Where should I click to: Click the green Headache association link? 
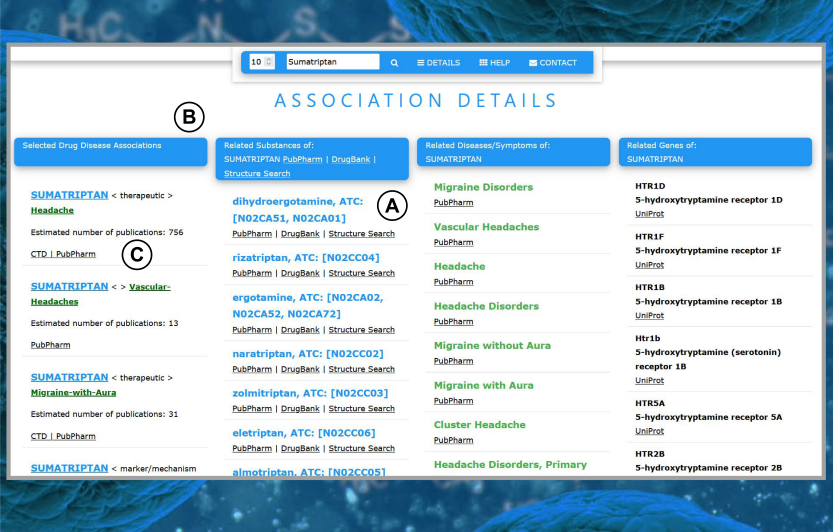(x=52, y=211)
